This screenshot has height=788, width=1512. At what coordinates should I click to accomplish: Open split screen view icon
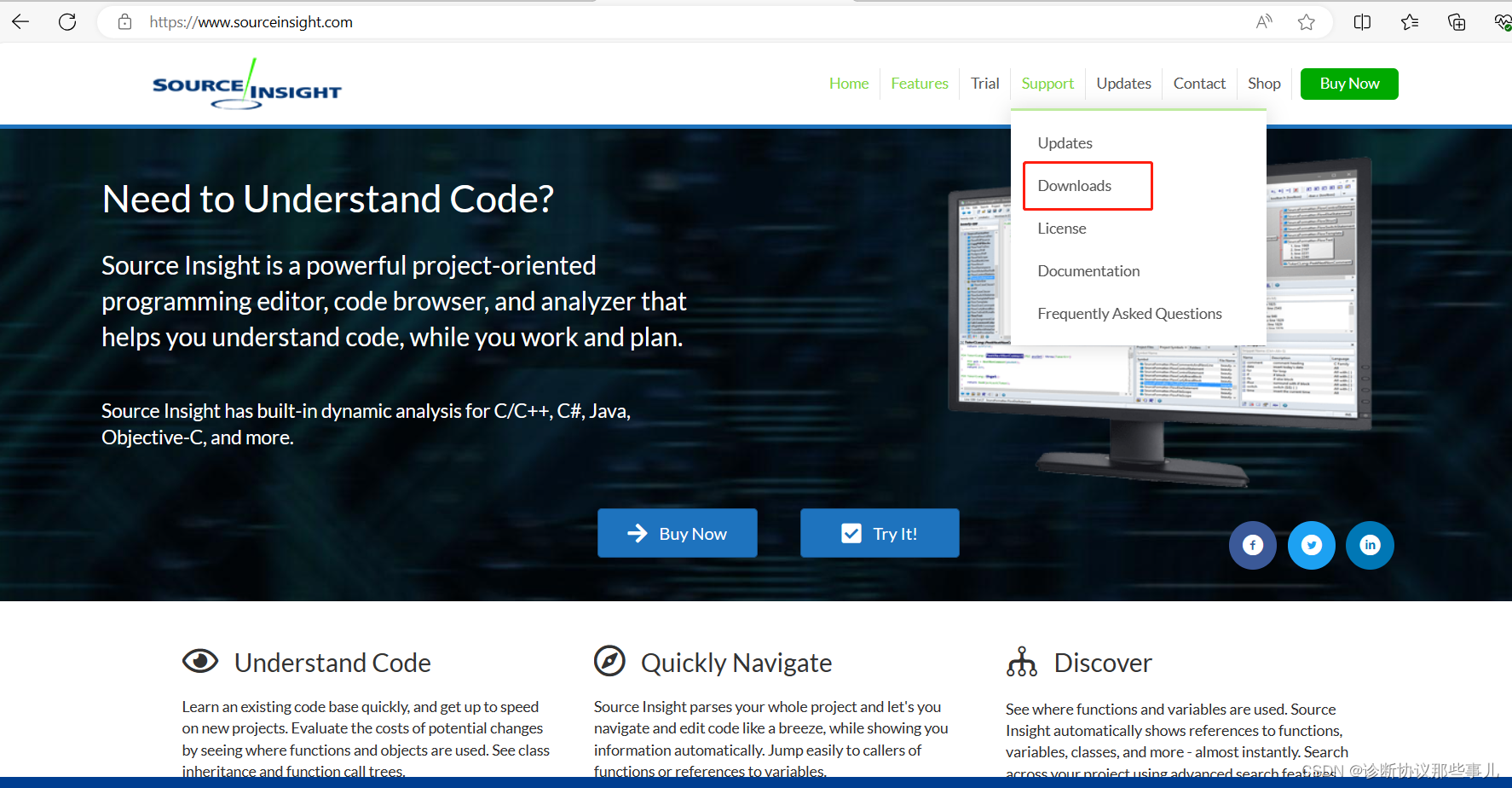pos(1362,22)
